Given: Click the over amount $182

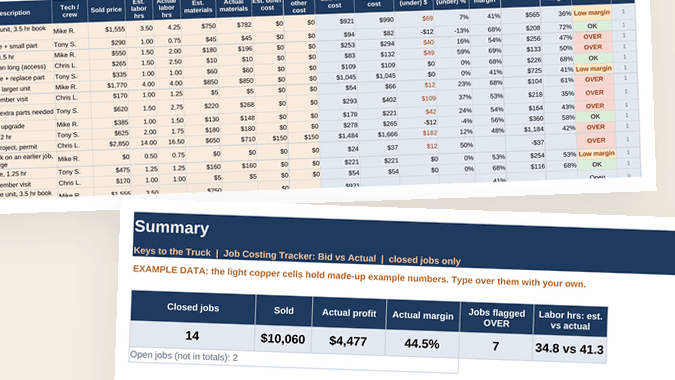Looking at the screenshot, I should tap(430, 133).
